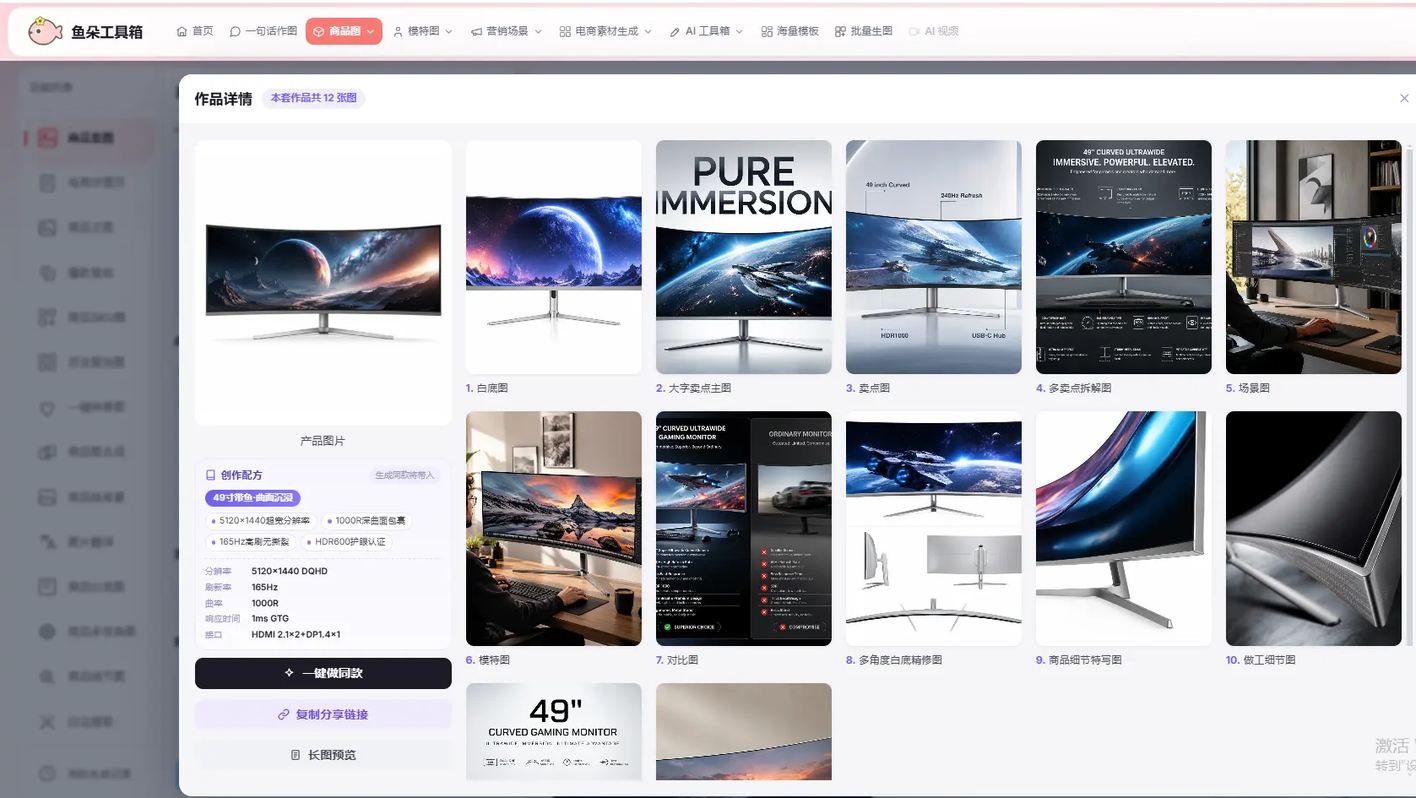The height and width of the screenshot is (798, 1416).
Task: Click the template icon of 海量模板
Action: (767, 32)
